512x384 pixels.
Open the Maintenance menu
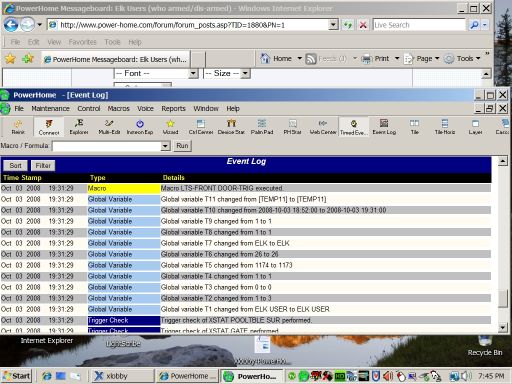(50, 109)
